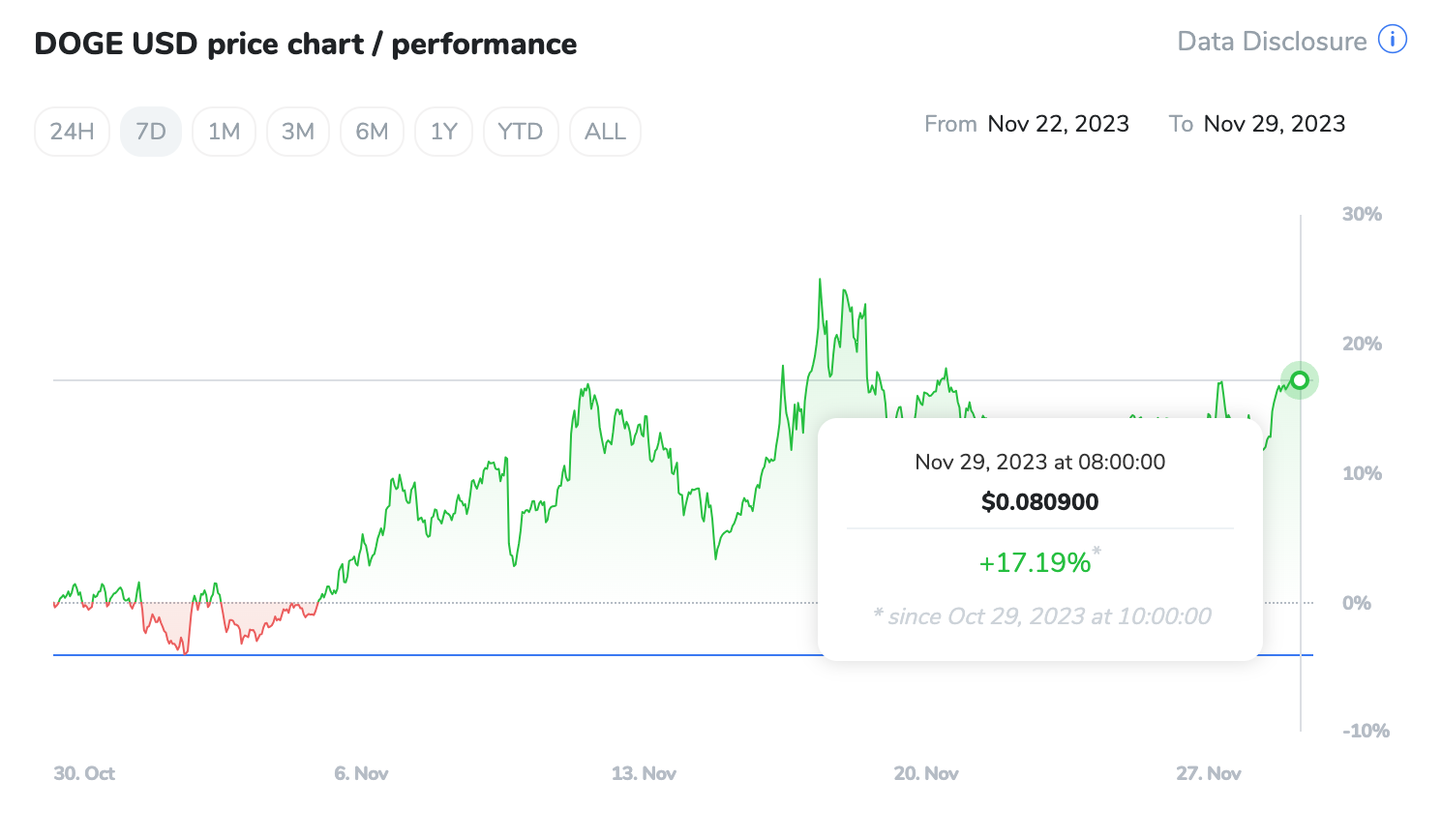Click the To date Nov 29, 2023
This screenshot has height=840, width=1442.
[x=1274, y=123]
